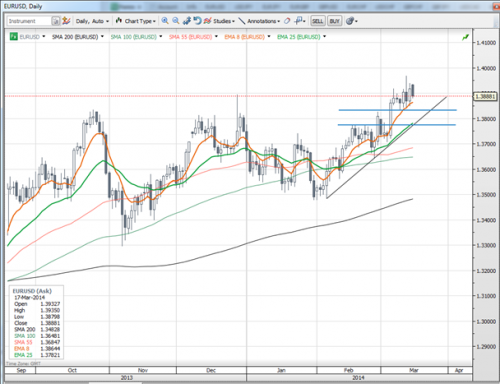Click the Jan label on time axis
Image resolution: width=500 pixels, height=384 pixels.
point(281,370)
